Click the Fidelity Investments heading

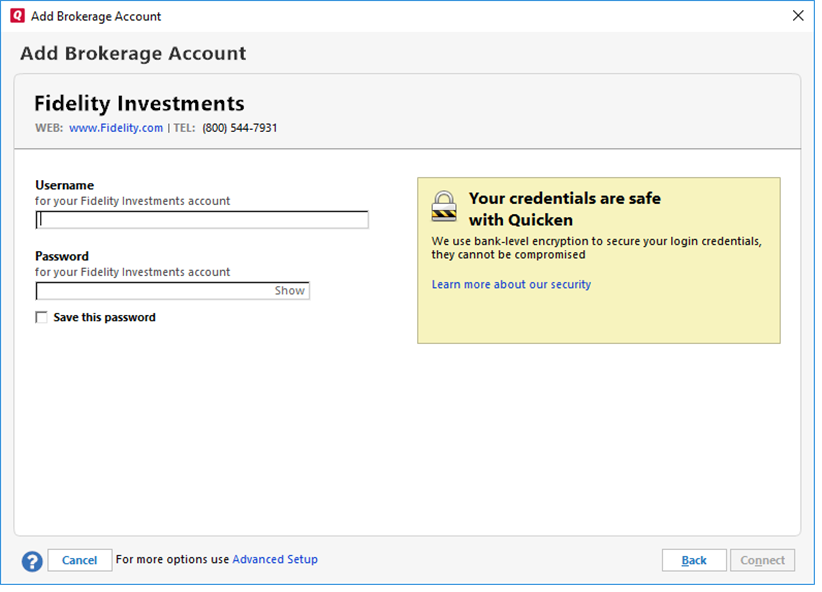point(139,104)
